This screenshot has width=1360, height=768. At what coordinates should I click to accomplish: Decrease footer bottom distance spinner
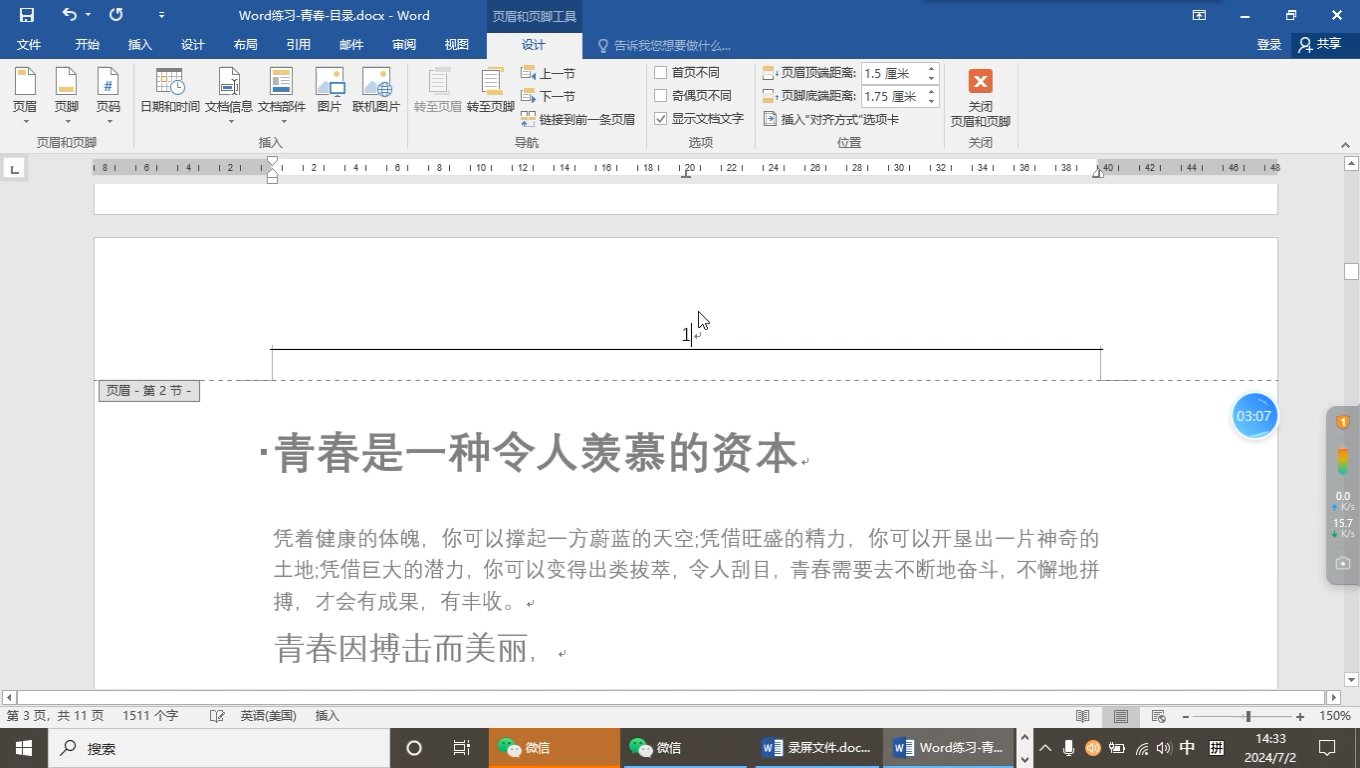931,102
